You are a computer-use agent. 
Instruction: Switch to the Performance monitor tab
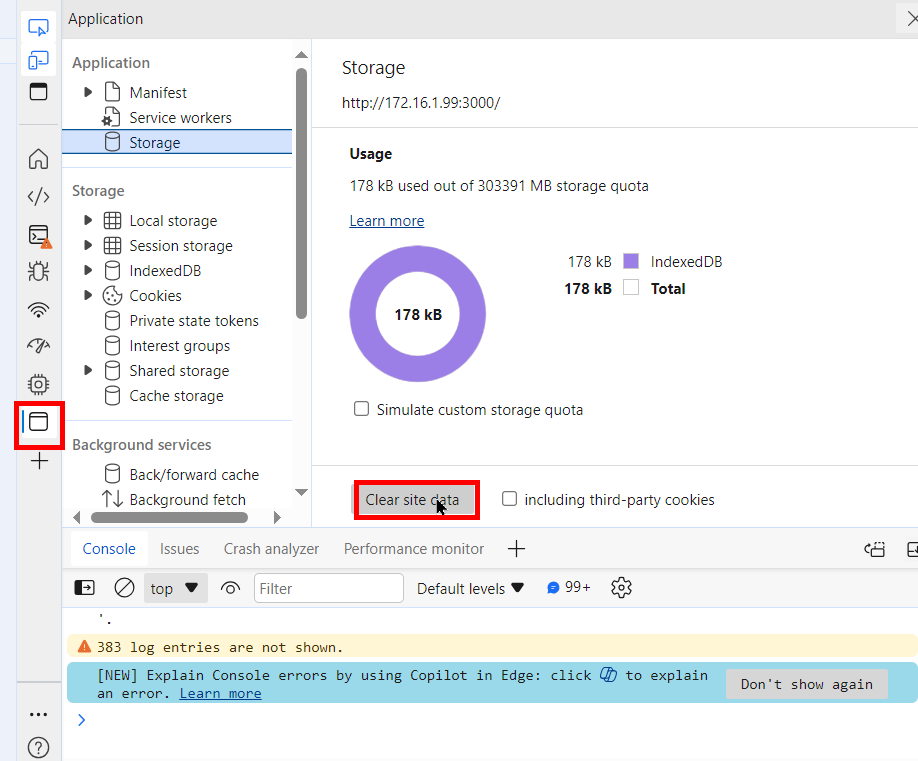click(x=413, y=548)
